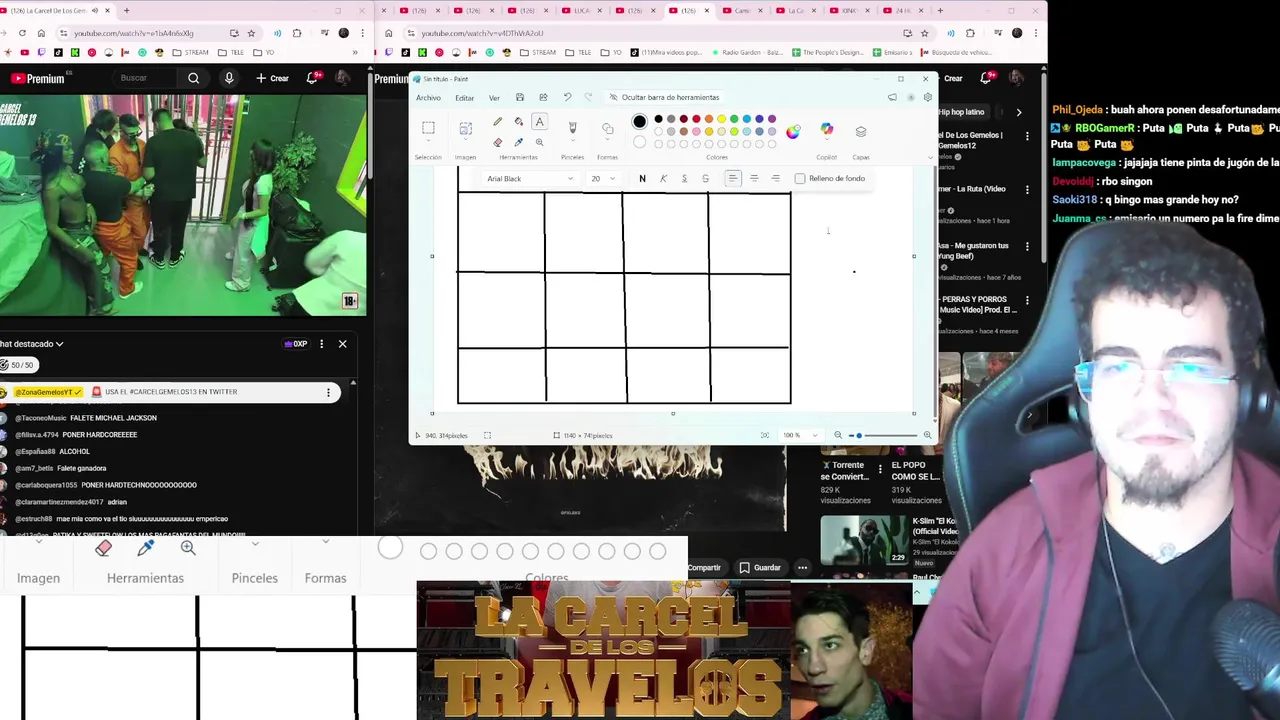The image size is (1280, 720).
Task: Align text center in Paint
Action: [754, 178]
